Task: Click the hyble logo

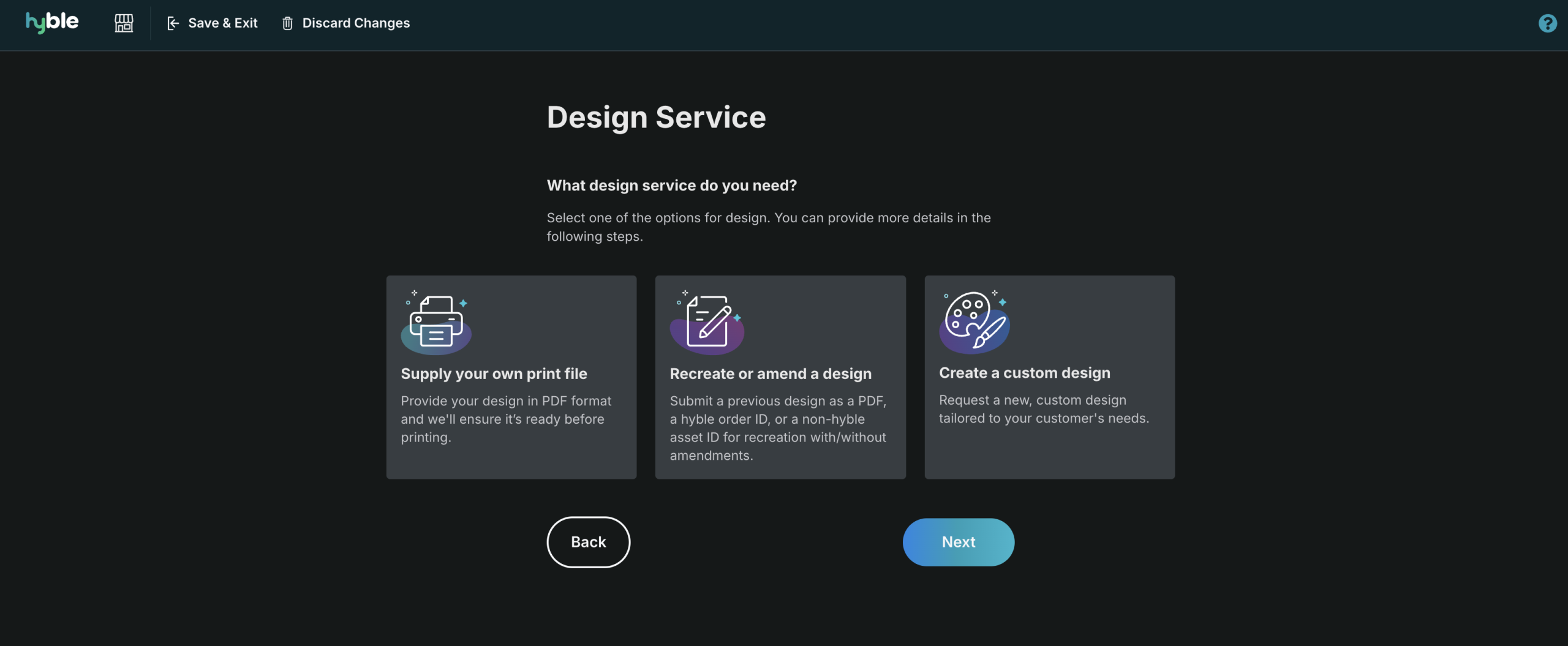Action: tap(52, 23)
